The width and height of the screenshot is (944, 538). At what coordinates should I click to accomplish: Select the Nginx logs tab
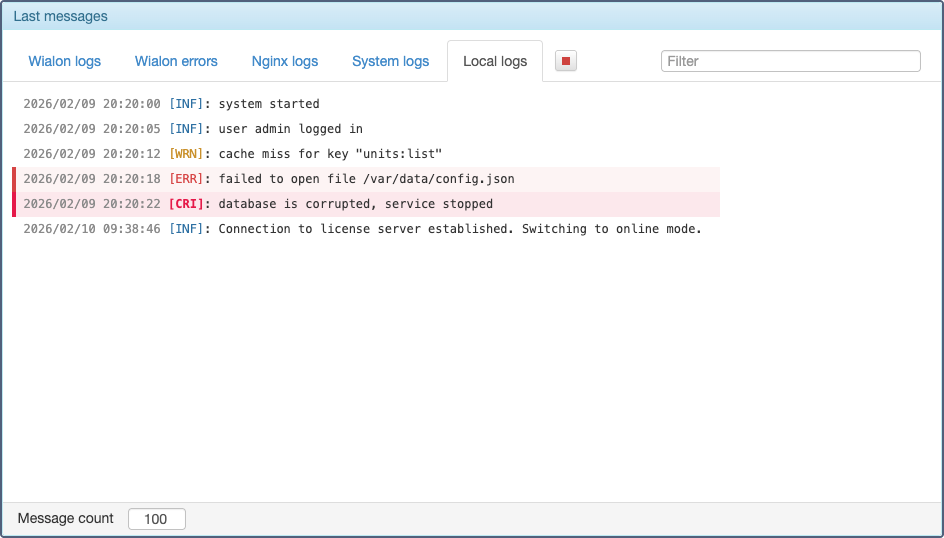pos(285,61)
